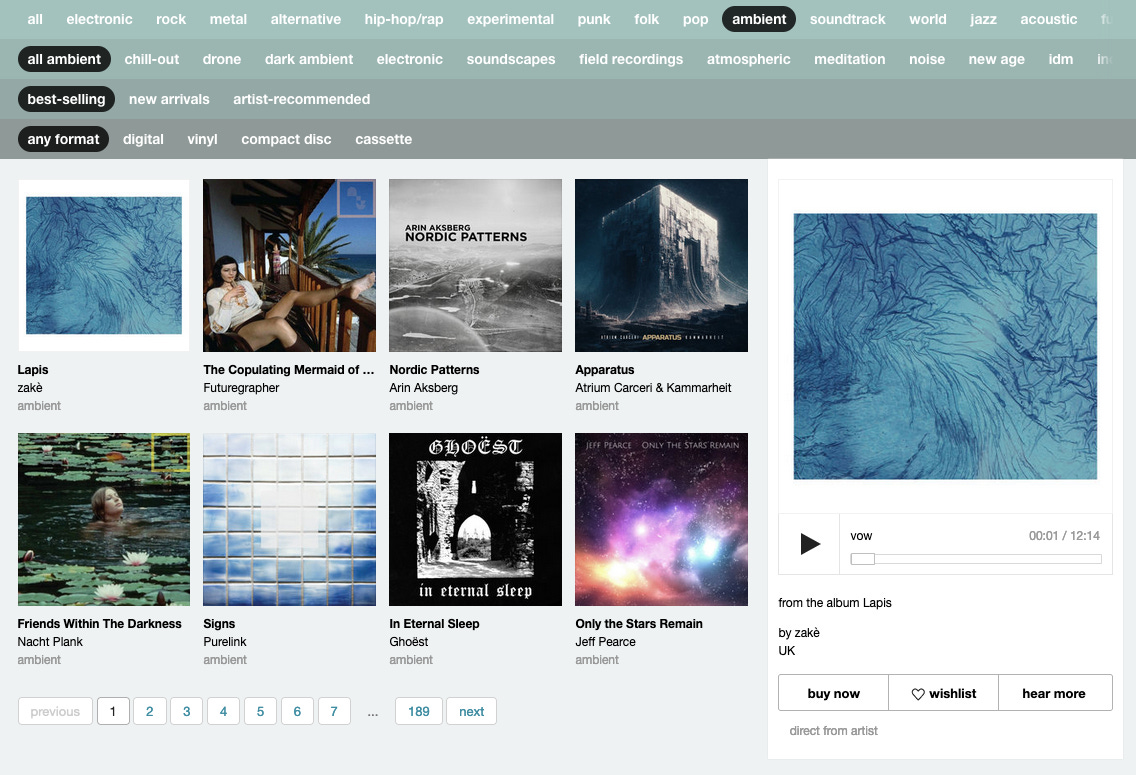Click the buy now button
Screen dimensions: 1136x775
833,693
